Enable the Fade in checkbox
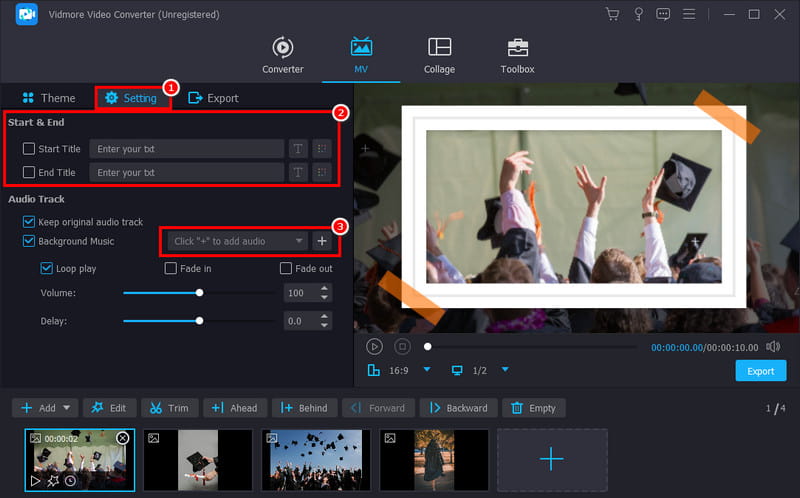The height and width of the screenshot is (498, 800). pos(171,268)
